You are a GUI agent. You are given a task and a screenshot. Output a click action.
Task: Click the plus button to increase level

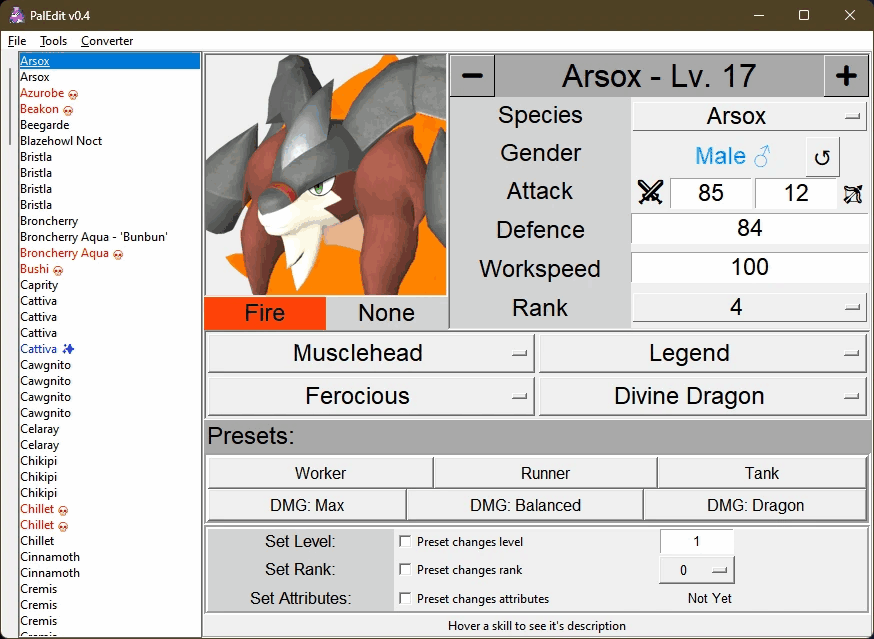point(846,76)
